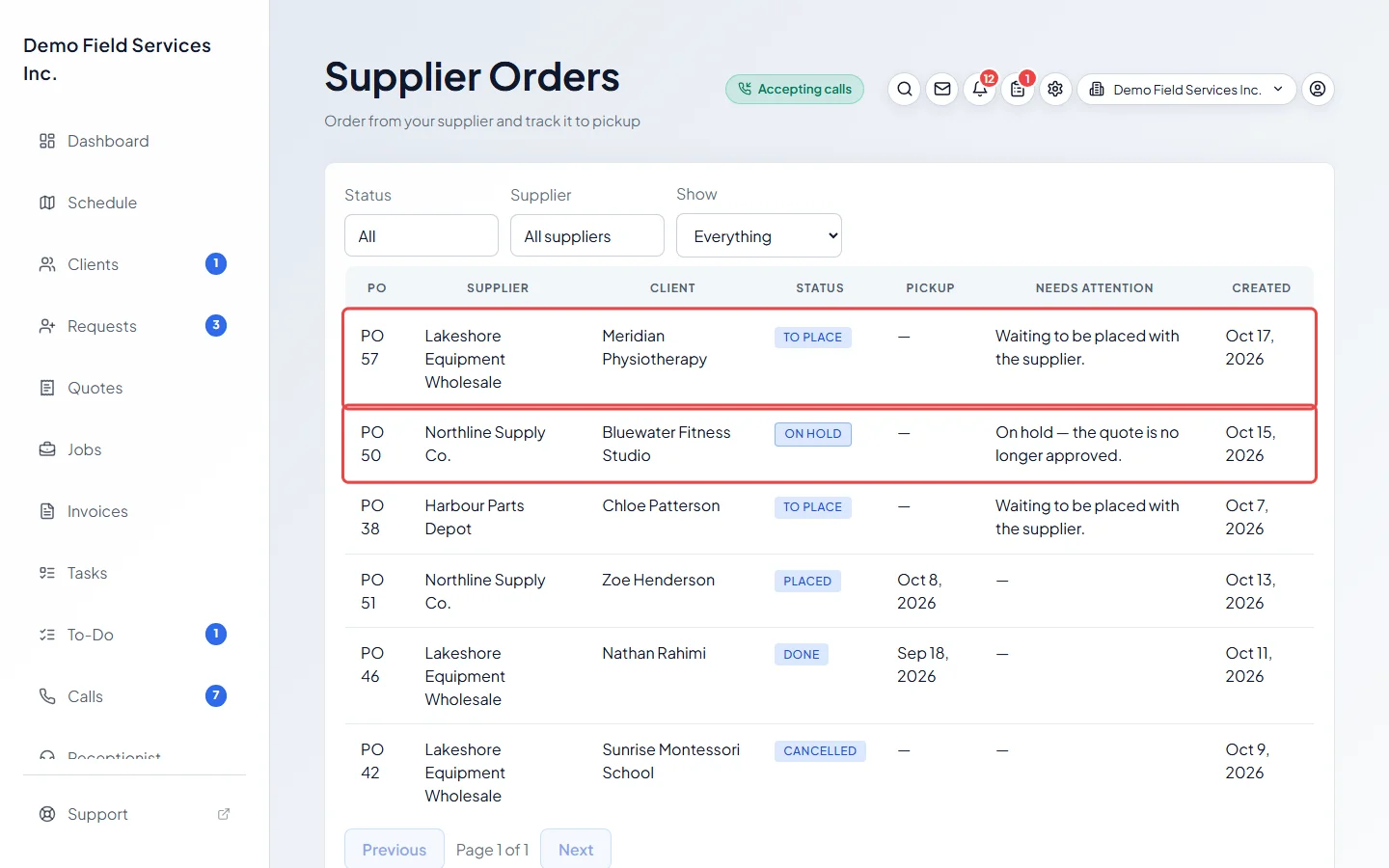The height and width of the screenshot is (868, 1389).
Task: Click the Calls badge showing 7
Action: 216,695
